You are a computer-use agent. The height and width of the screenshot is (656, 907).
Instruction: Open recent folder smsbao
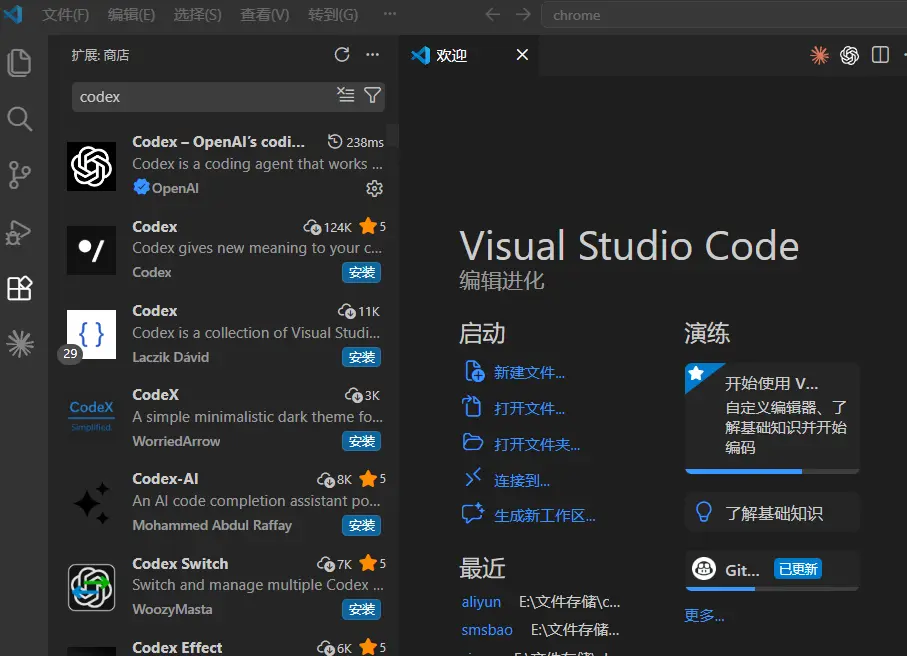pos(487,629)
